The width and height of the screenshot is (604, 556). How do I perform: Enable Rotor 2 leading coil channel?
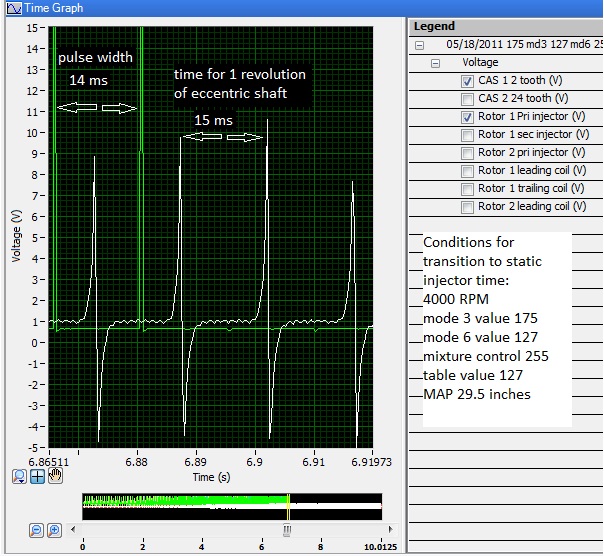467,207
